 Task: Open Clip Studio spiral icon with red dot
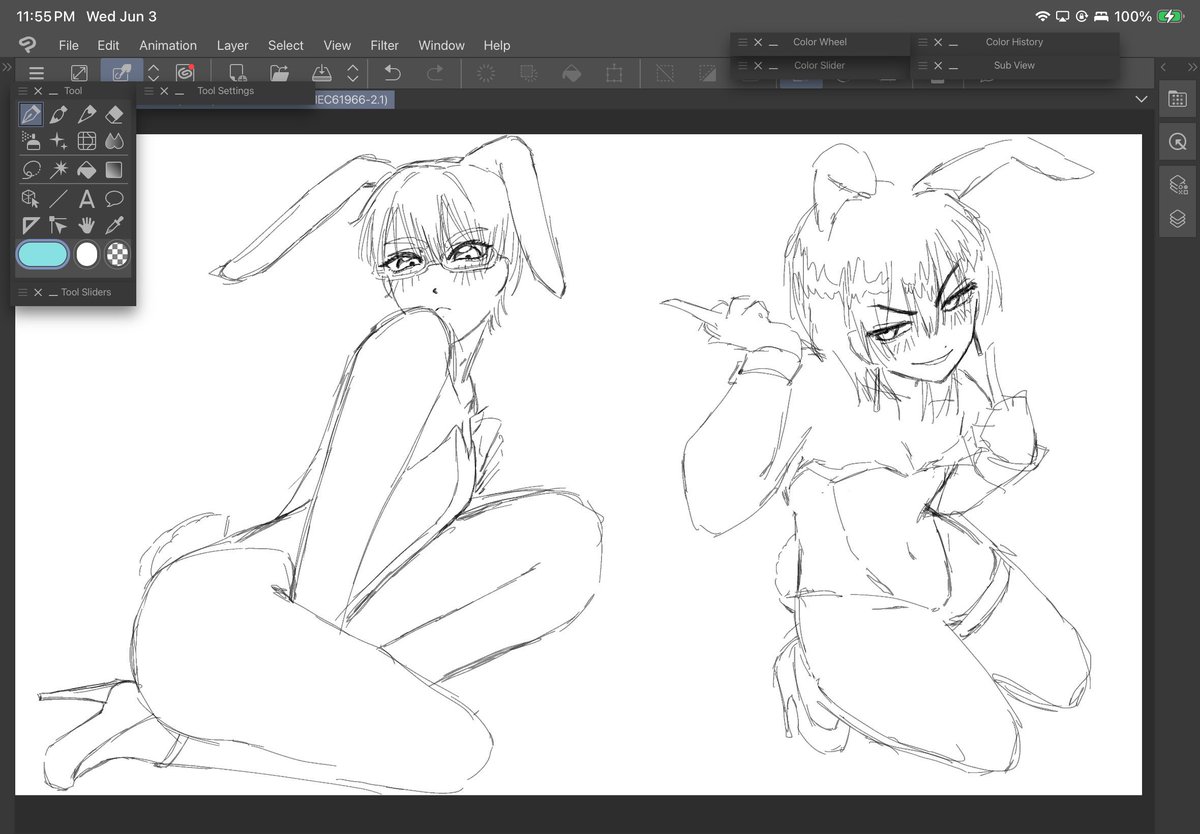pos(185,73)
